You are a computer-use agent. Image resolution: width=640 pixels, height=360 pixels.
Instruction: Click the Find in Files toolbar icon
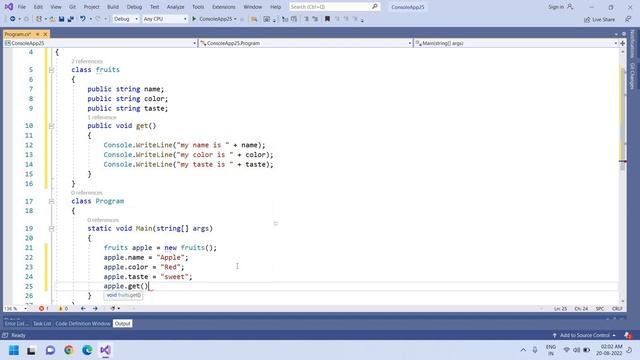[254, 19]
